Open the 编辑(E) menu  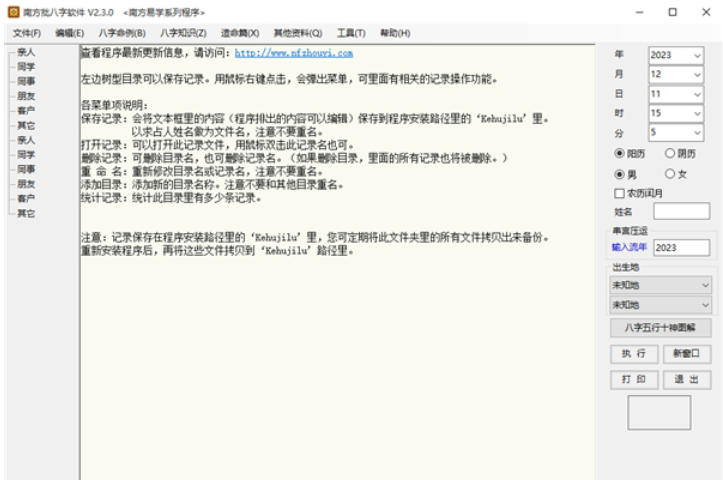69,33
